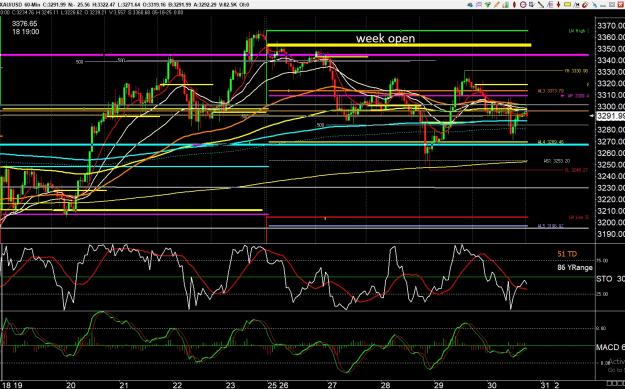
Task: Click the 3210.00 label on the price scale
Action: [611, 211]
